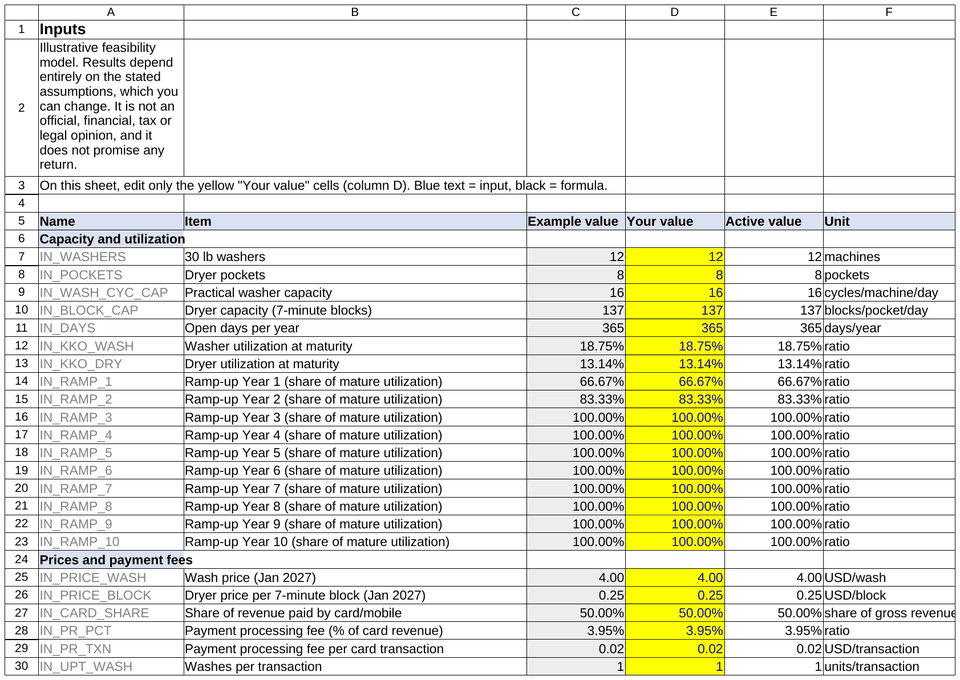Select the '30 lb washers' item cell
This screenshot has height=680, width=960.
pyautogui.click(x=355, y=257)
